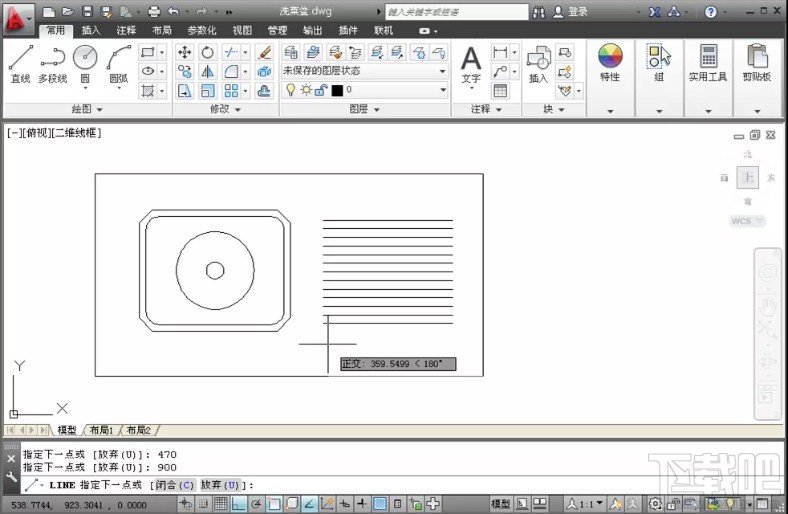Open the dropdown arrow beside Rectangle icon
This screenshot has height=514, width=788.
pyautogui.click(x=162, y=52)
